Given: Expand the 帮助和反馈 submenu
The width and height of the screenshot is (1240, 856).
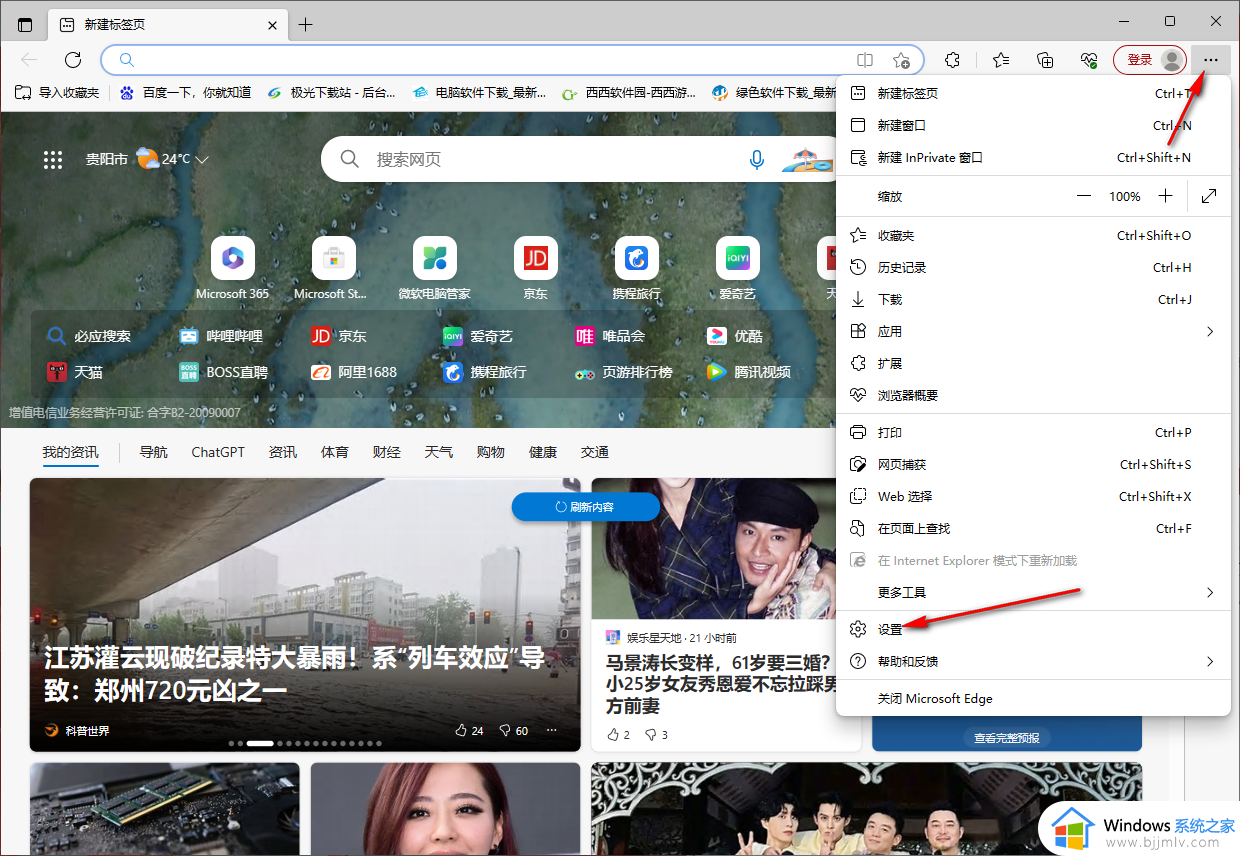Looking at the screenshot, I should pos(1033,661).
